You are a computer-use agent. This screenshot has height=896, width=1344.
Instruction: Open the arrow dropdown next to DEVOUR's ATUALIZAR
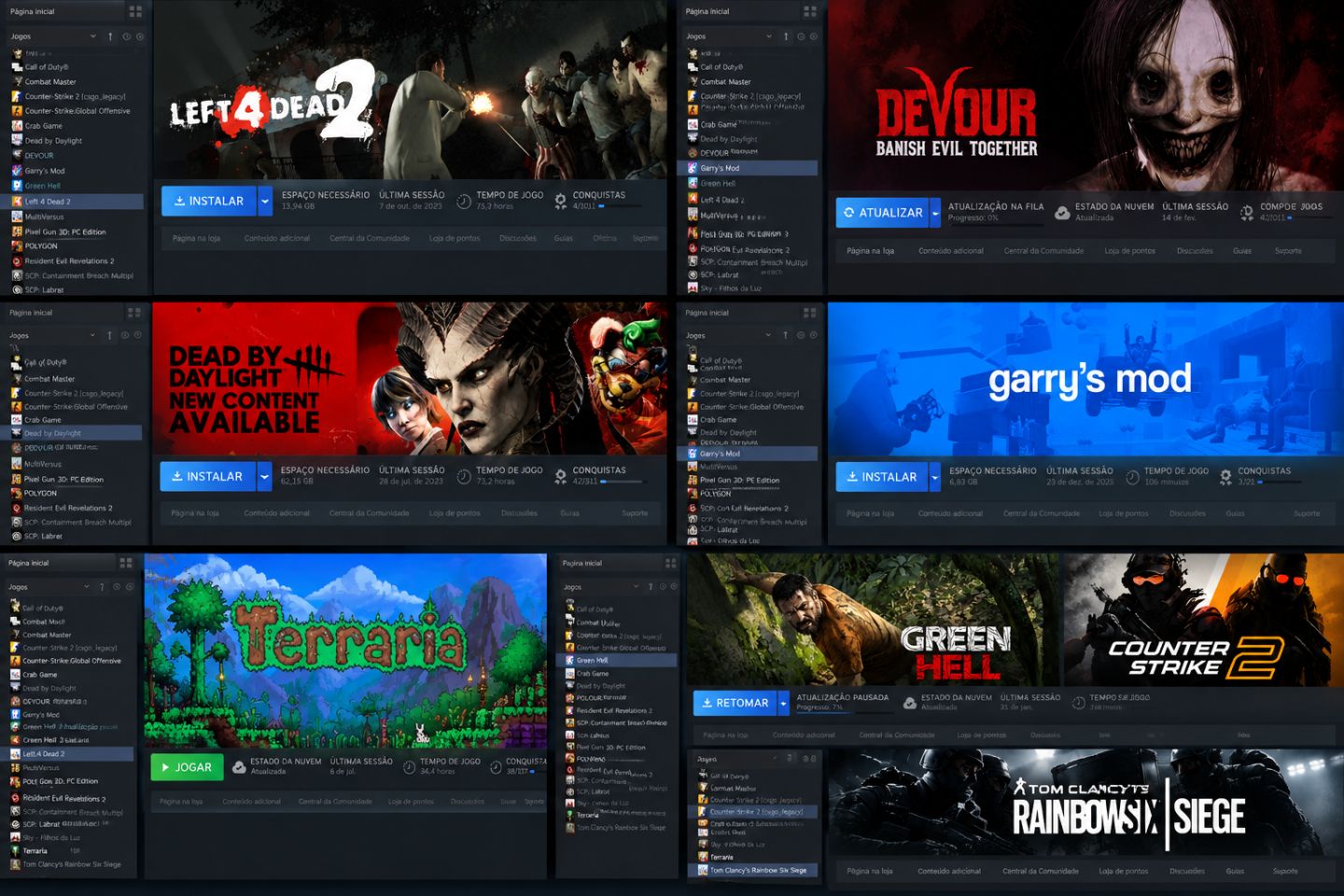(x=935, y=213)
